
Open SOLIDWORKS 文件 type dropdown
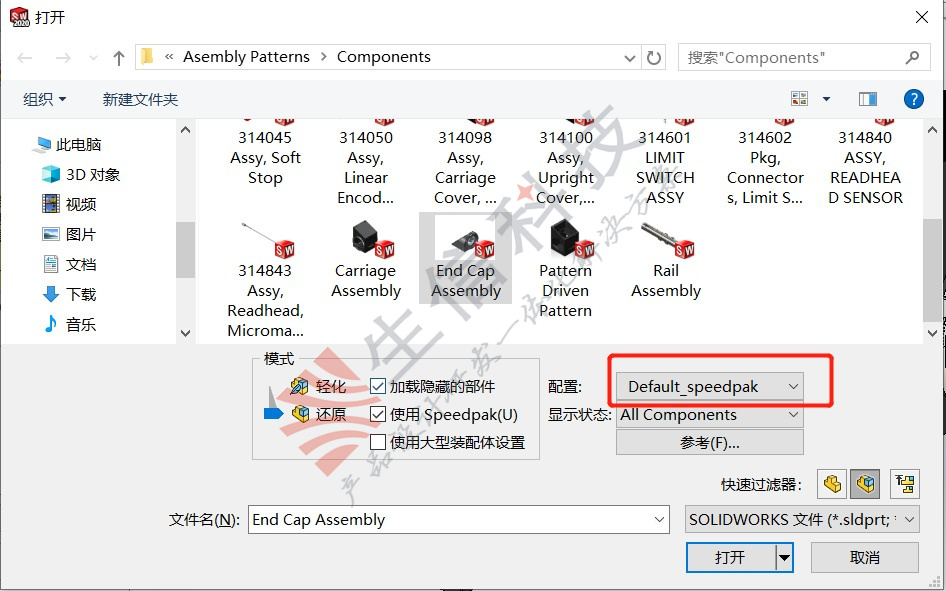tap(802, 520)
